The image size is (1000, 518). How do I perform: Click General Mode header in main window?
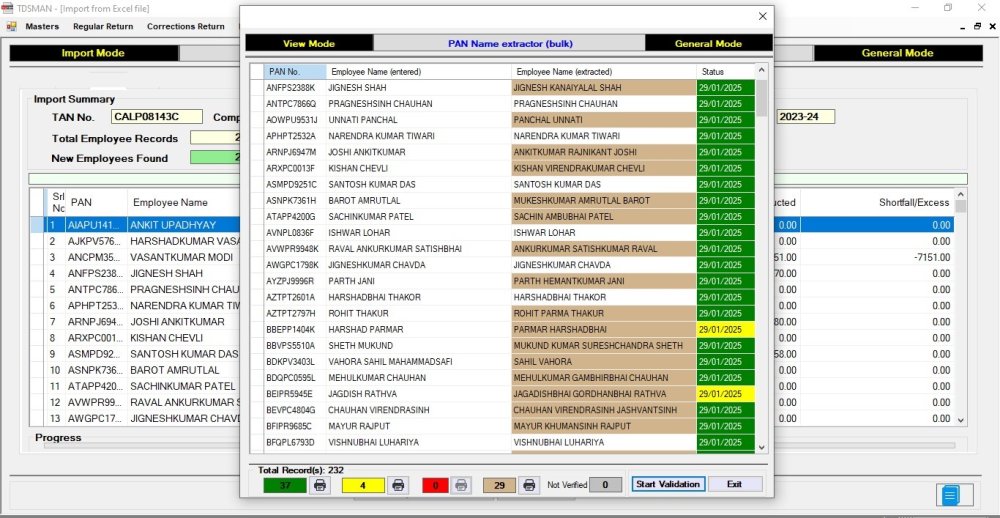coord(897,53)
